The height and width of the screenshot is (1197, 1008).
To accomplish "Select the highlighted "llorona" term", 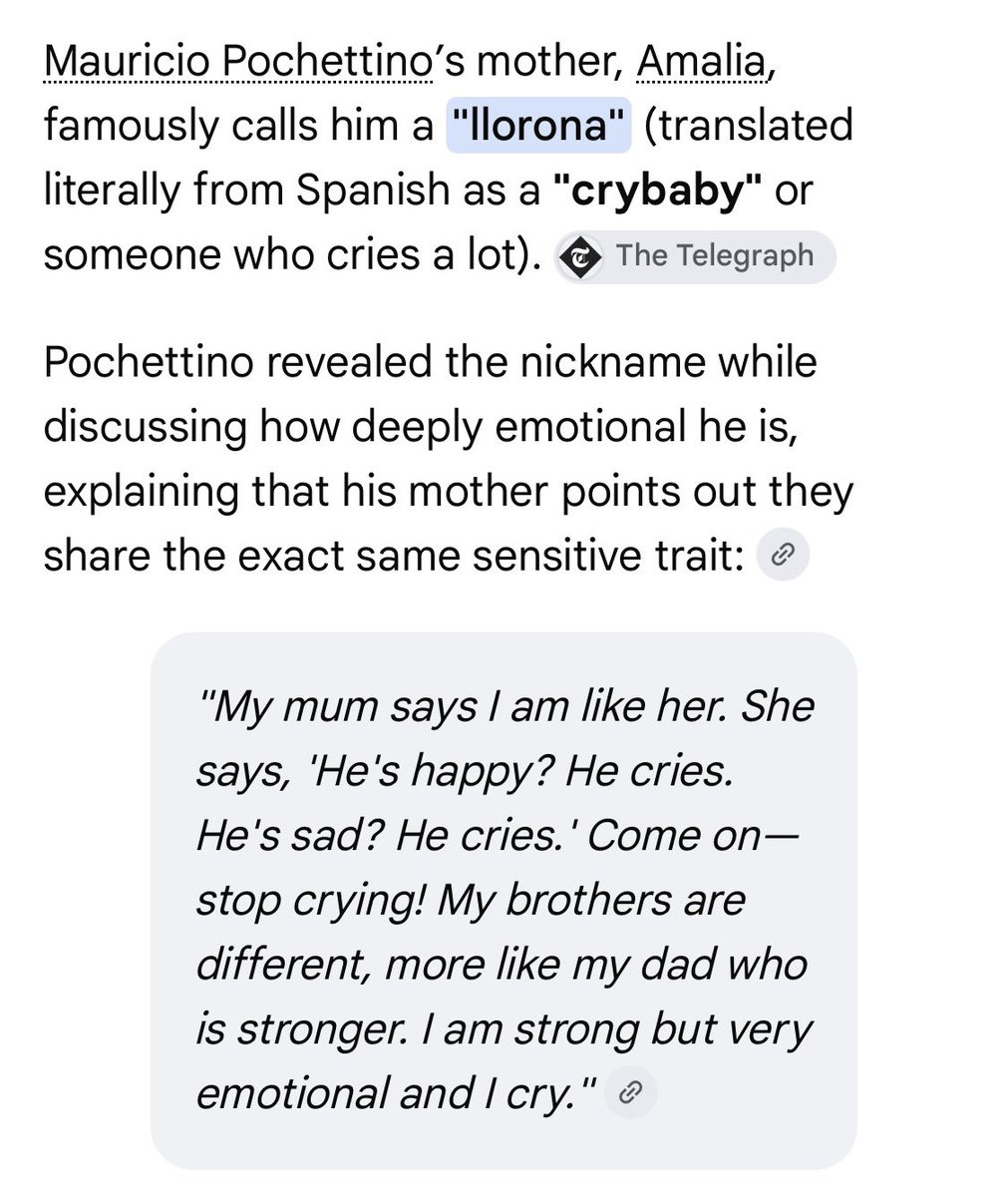I will pos(538,127).
